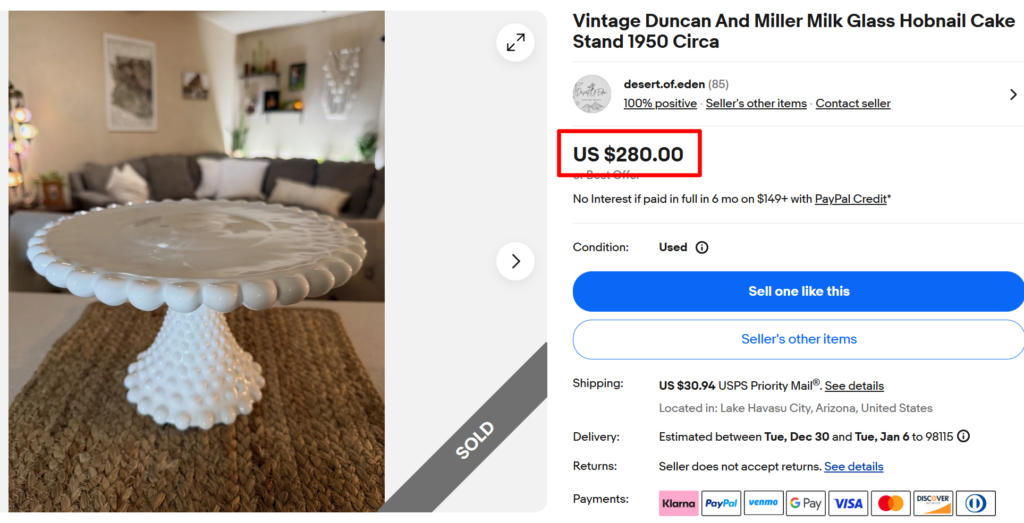Click the Contact seller link
The width and height of the screenshot is (1024, 523).
pyautogui.click(x=853, y=104)
